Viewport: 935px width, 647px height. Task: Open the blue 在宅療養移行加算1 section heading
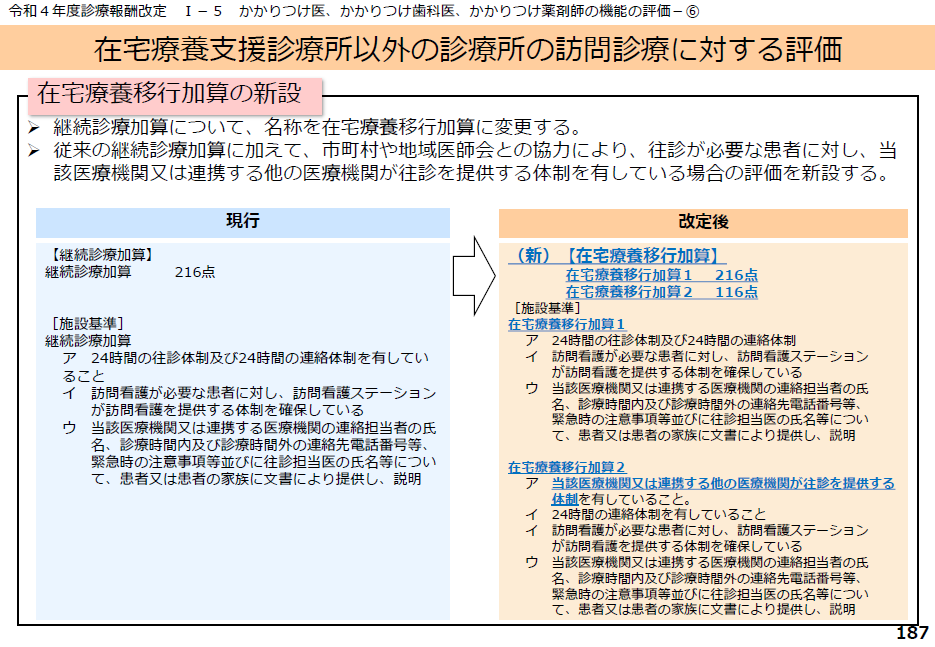[x=566, y=324]
